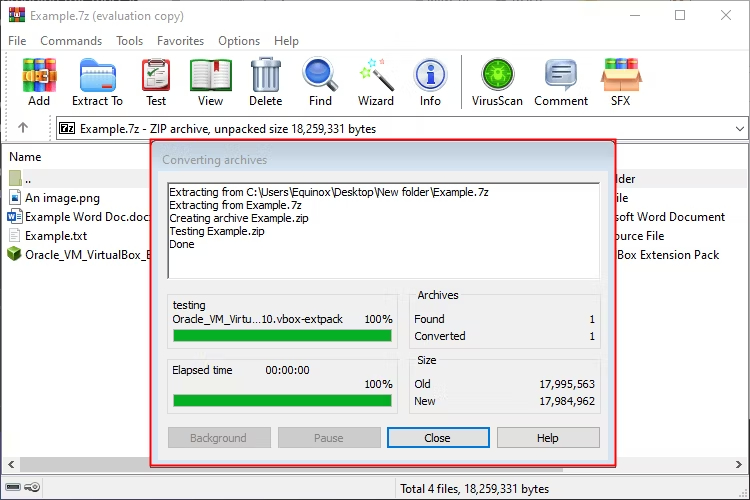Click the grayed Pause button
Image resolution: width=750 pixels, height=500 pixels.
pos(329,438)
